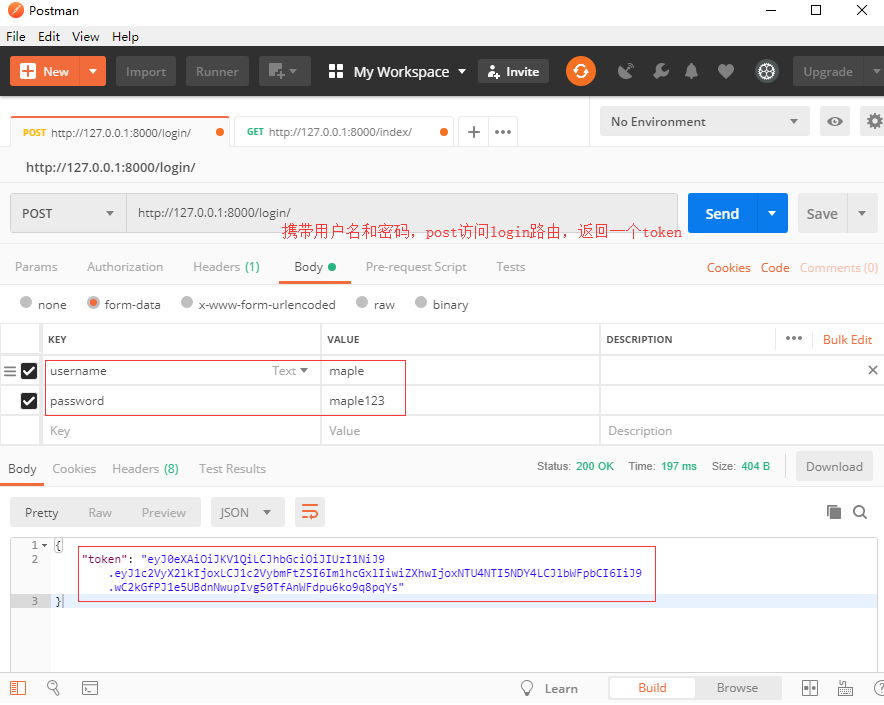Select the form-data body type
This screenshot has width=884, height=705.
click(x=93, y=303)
